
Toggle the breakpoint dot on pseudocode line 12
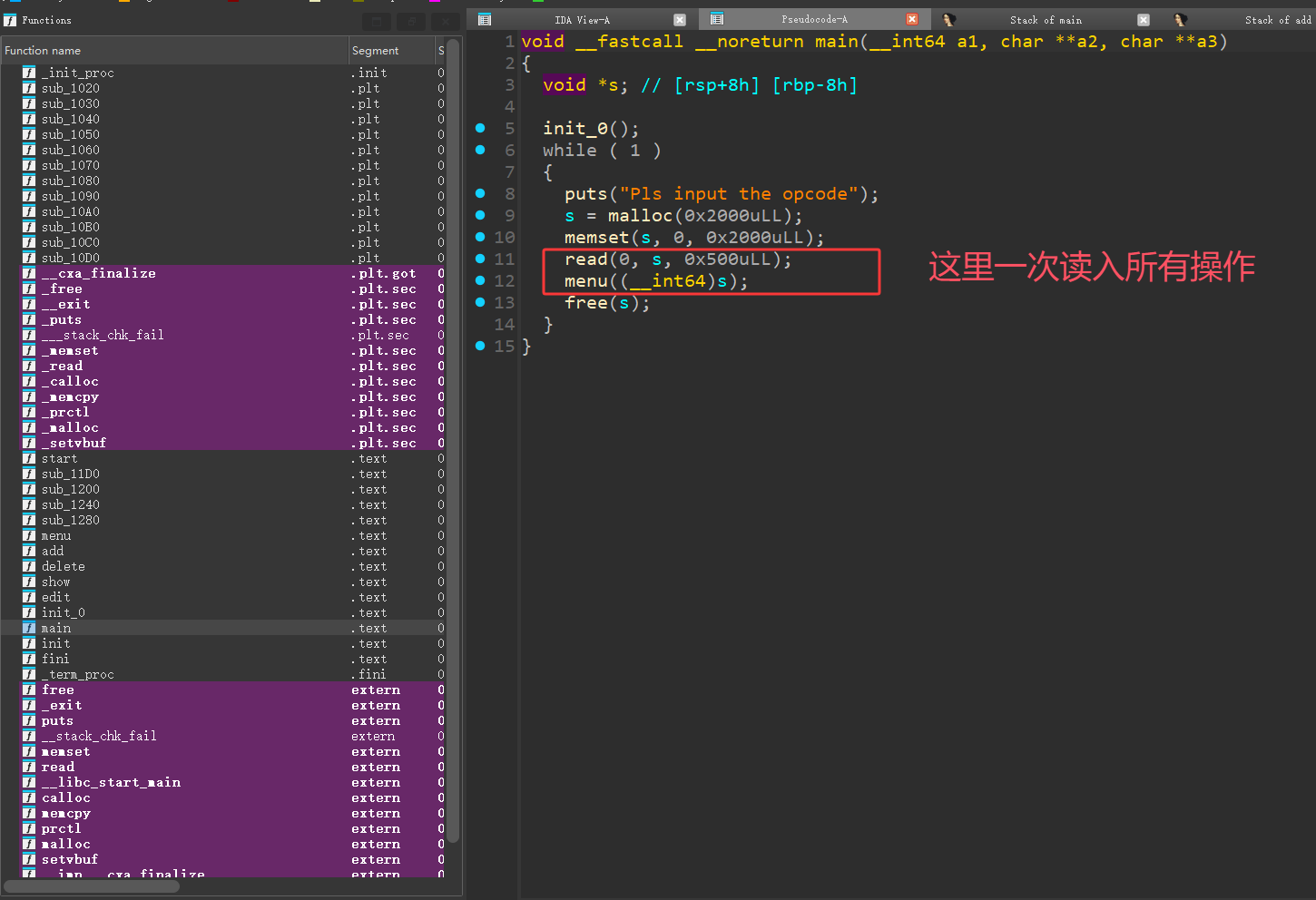(480, 280)
